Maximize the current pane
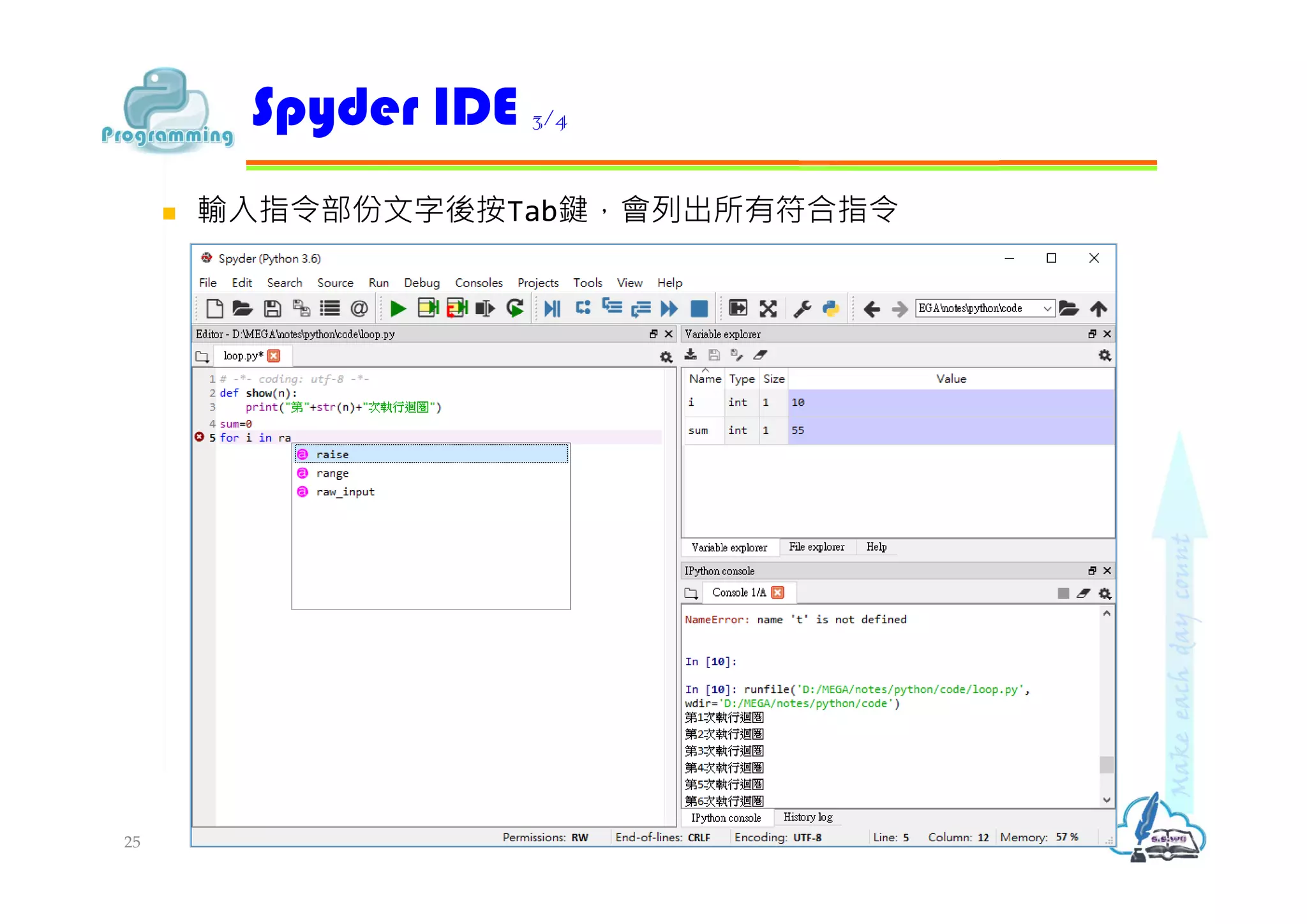 point(738,309)
